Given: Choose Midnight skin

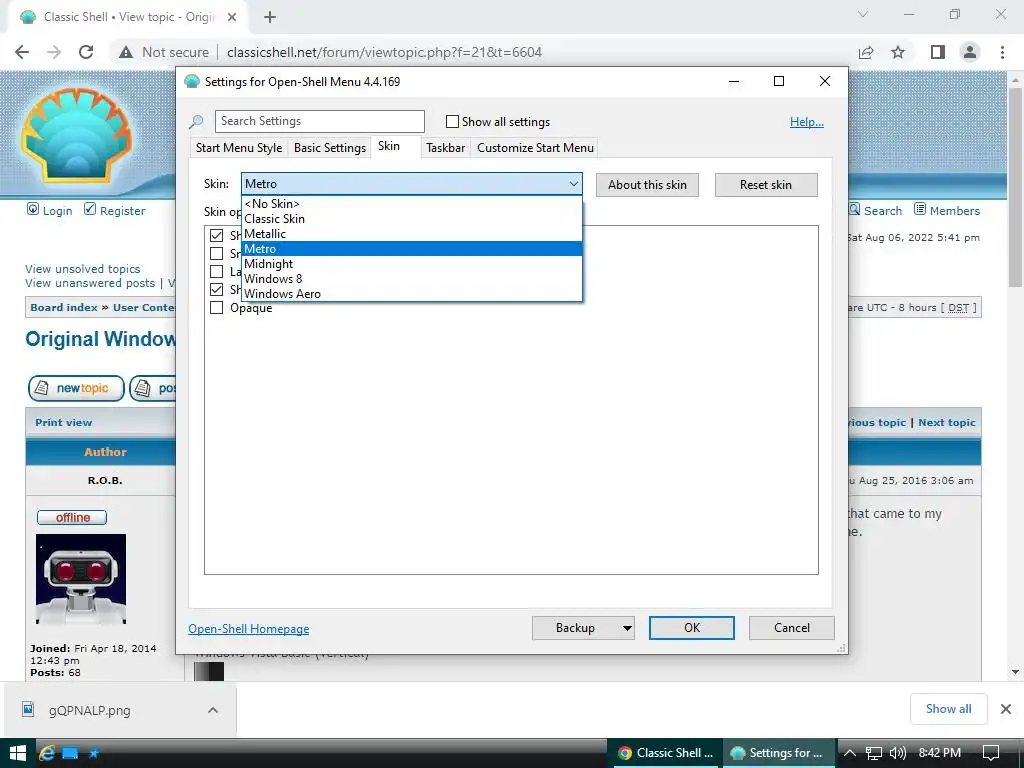Looking at the screenshot, I should (x=411, y=264).
